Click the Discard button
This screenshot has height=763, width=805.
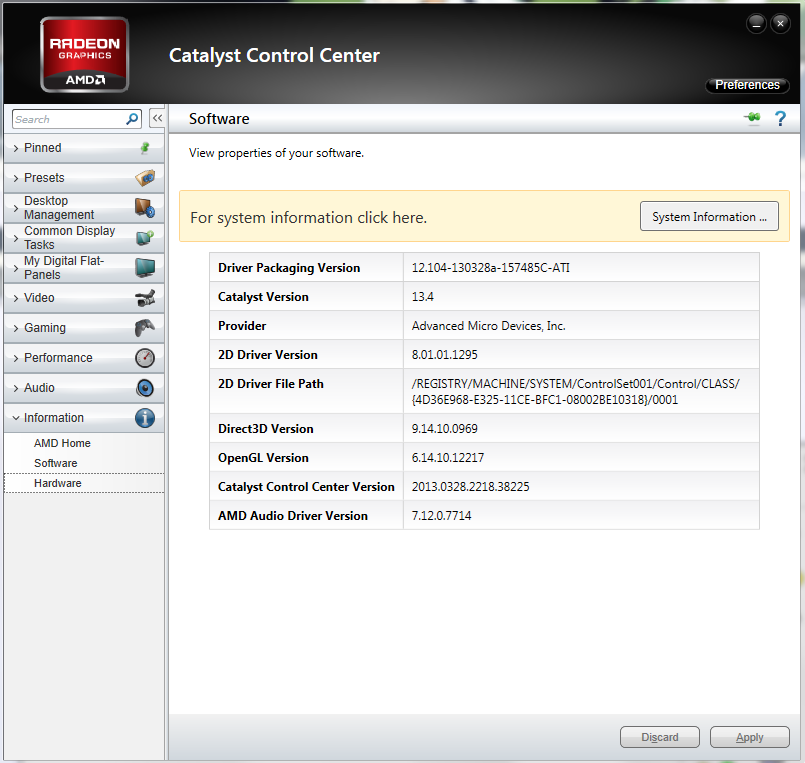click(660, 737)
